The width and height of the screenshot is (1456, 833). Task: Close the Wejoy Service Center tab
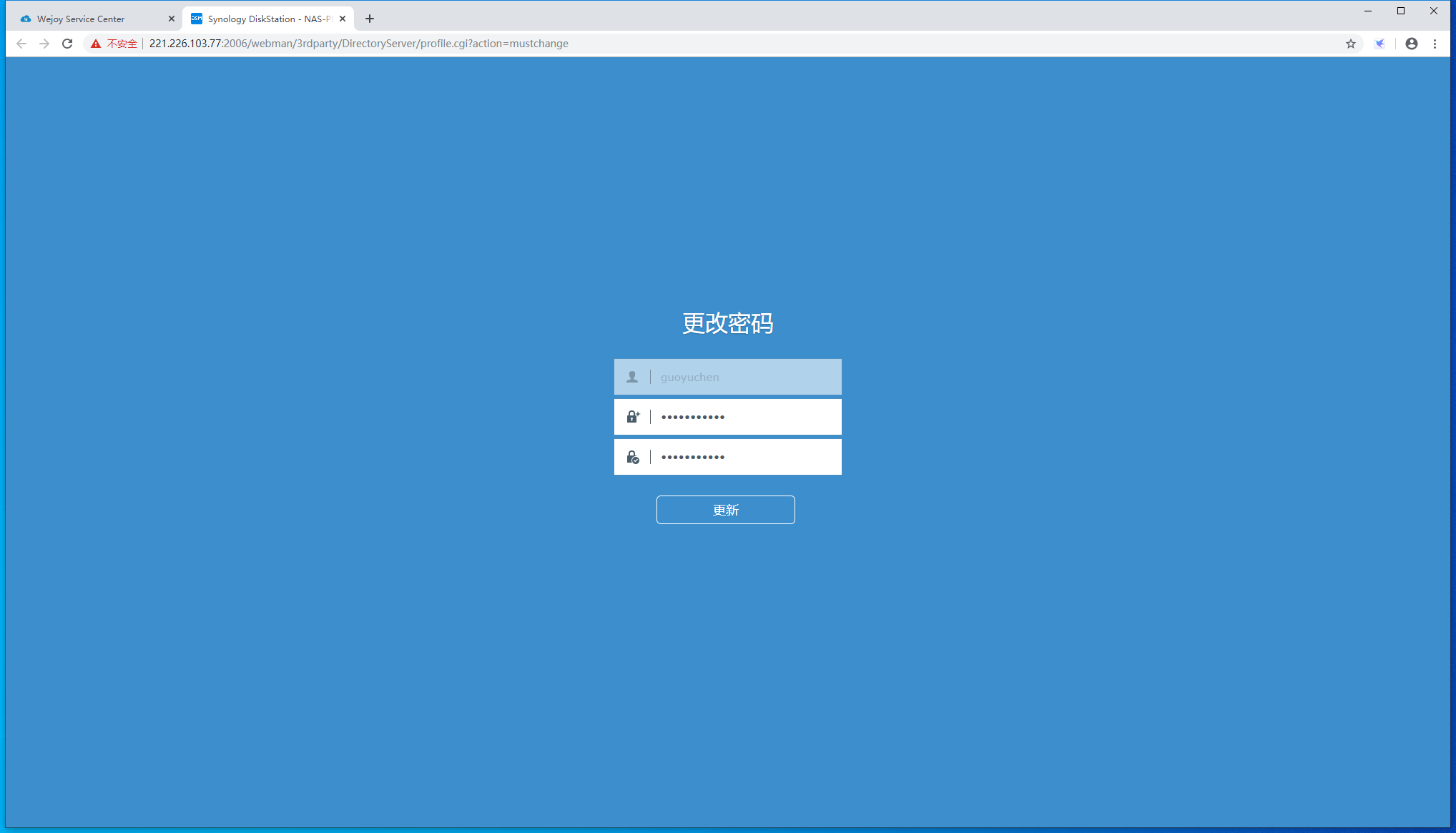pyautogui.click(x=171, y=19)
